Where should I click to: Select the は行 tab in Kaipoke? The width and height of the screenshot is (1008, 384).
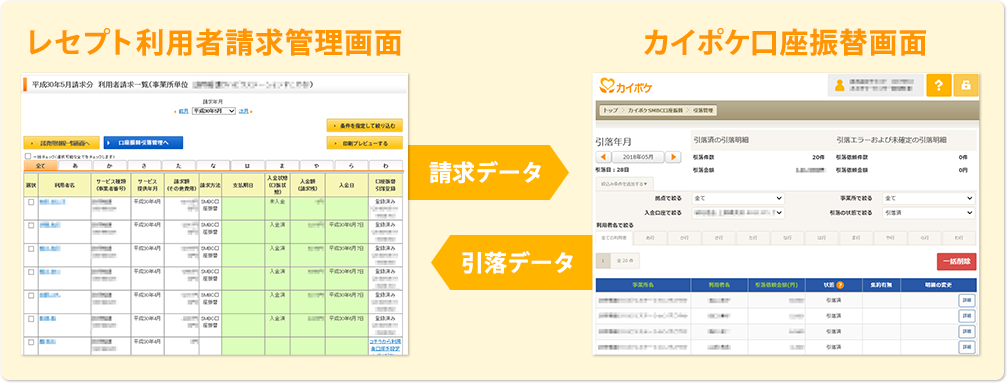pos(821,238)
